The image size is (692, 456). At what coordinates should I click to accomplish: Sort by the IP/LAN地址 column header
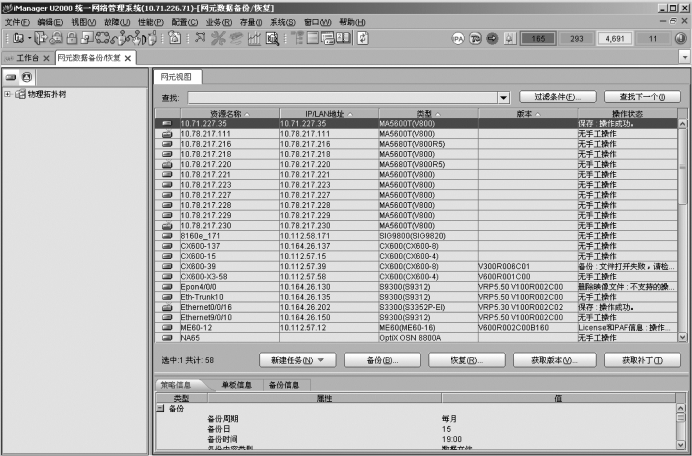click(x=329, y=113)
